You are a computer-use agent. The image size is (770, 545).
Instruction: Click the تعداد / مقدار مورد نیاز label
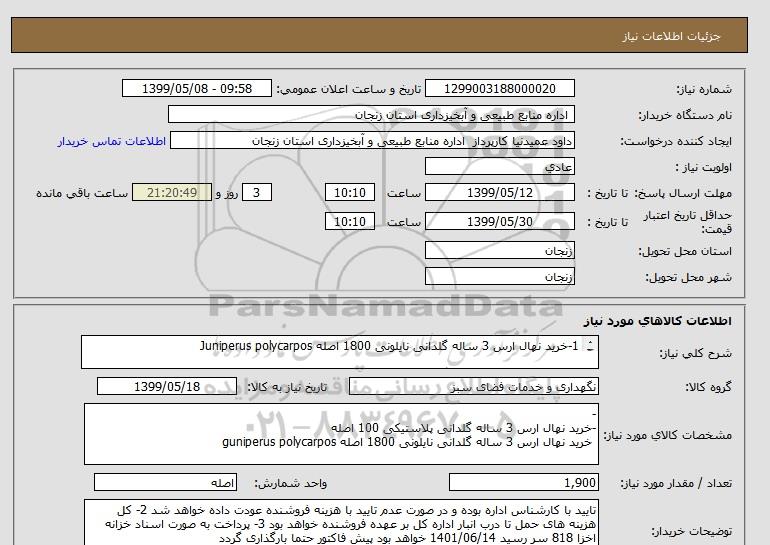pyautogui.click(x=676, y=484)
